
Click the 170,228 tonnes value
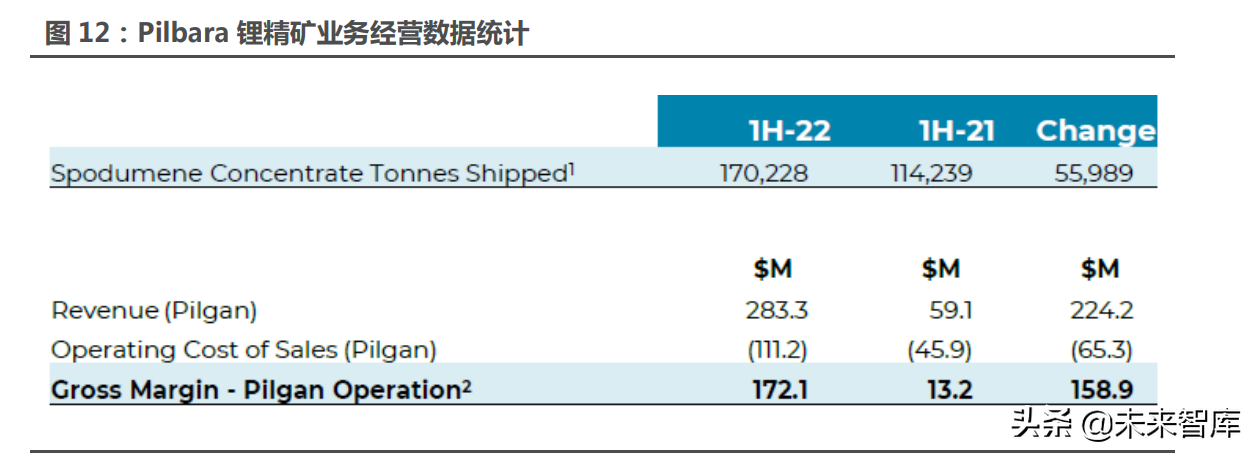pyautogui.click(x=764, y=173)
